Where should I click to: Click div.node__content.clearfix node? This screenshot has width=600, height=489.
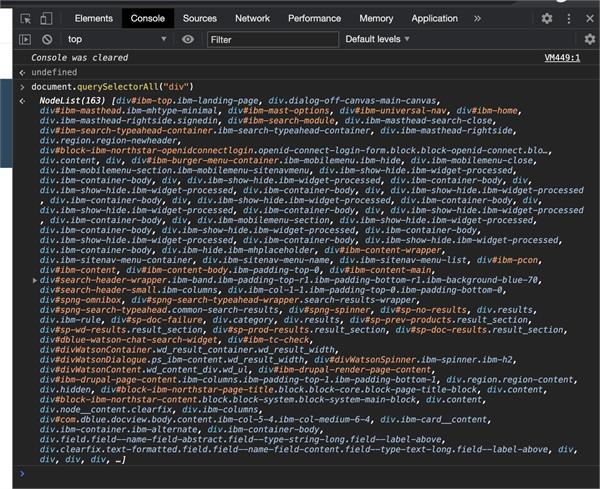(x=106, y=409)
